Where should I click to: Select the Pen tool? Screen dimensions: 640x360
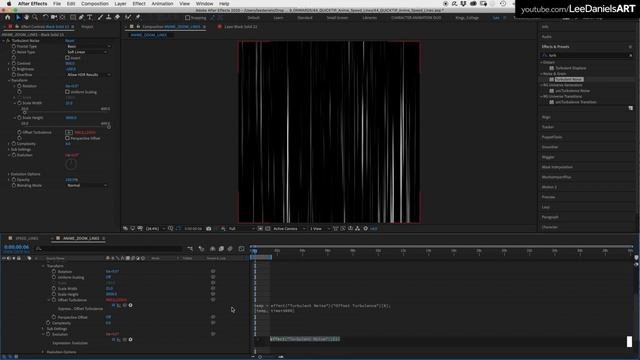tap(81, 18)
